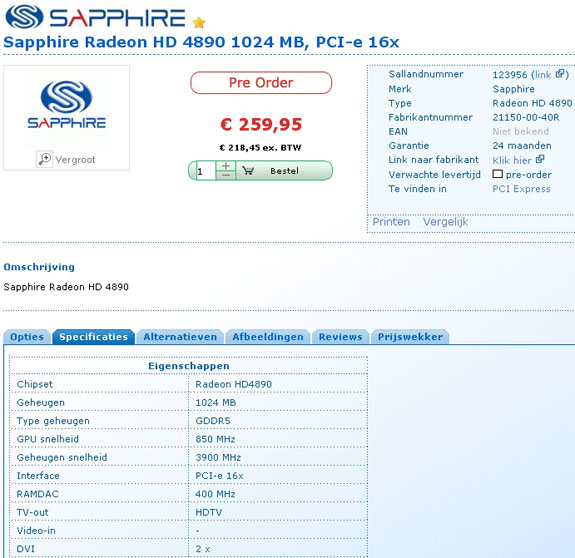This screenshot has width=575, height=558.
Task: Click the quantity input field
Action: [206, 171]
